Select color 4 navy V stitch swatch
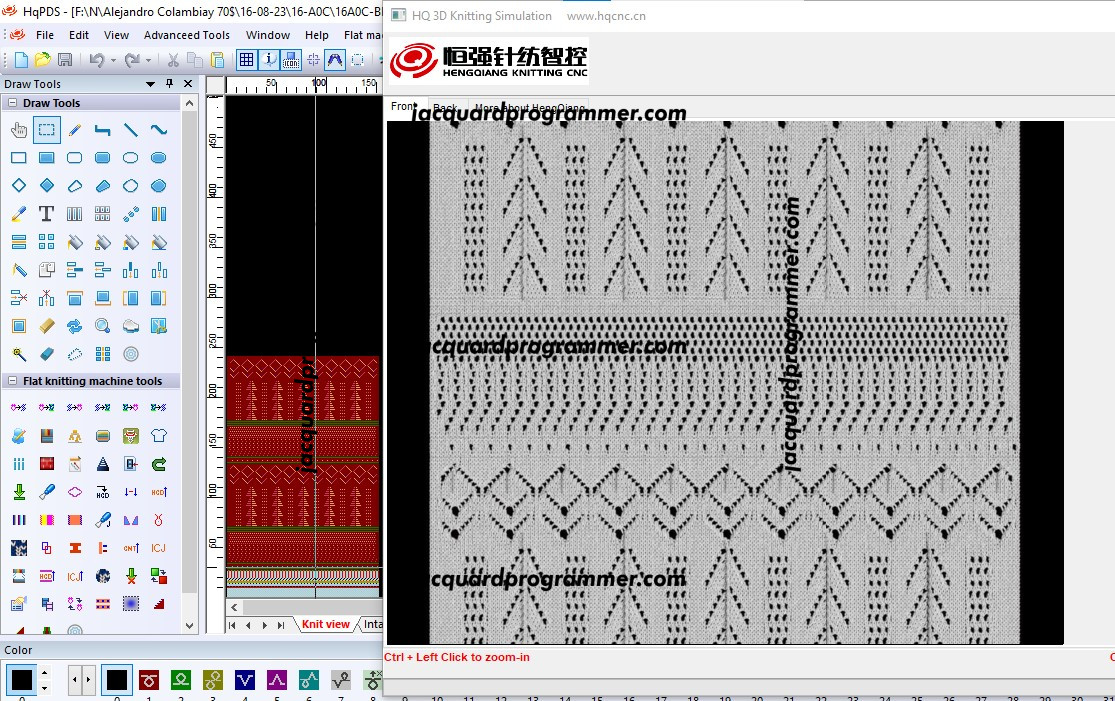1115x701 pixels. (x=245, y=680)
